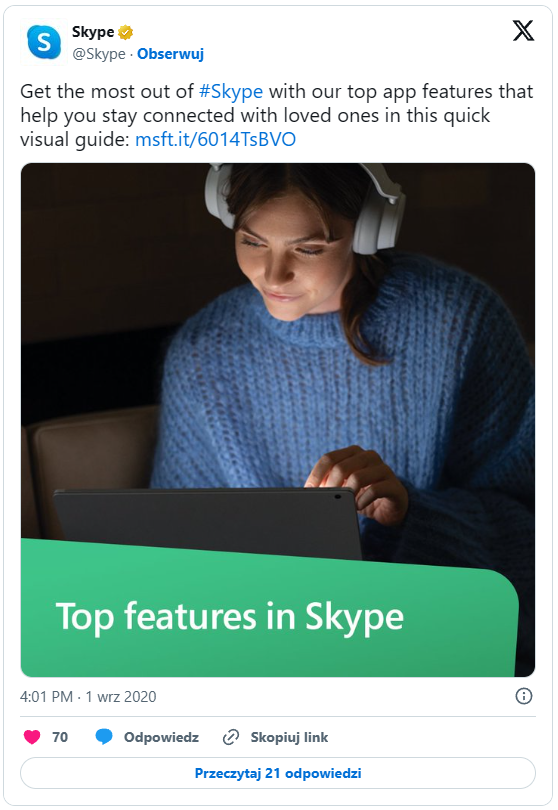
Task: Like the tweet with the heart icon
Action: [x=32, y=737]
